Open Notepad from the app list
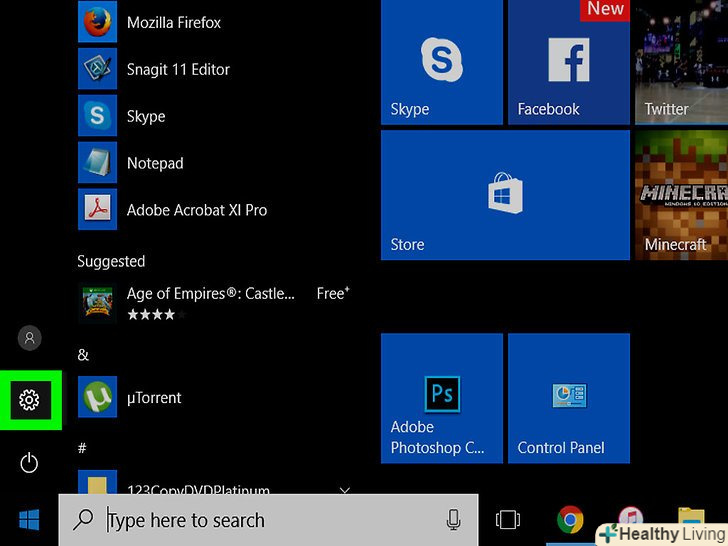The width and height of the screenshot is (728, 546). point(154,163)
